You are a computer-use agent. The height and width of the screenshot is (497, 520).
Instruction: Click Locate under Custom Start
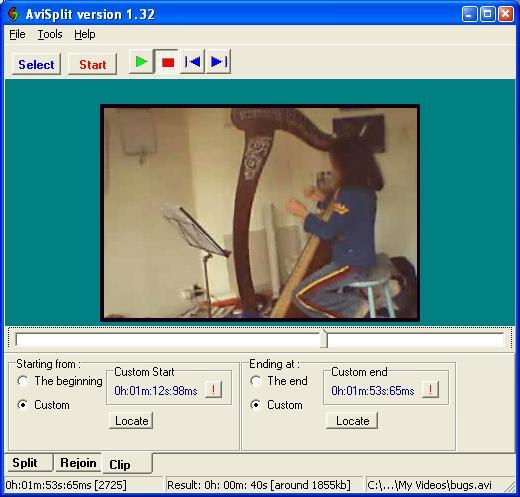click(131, 421)
